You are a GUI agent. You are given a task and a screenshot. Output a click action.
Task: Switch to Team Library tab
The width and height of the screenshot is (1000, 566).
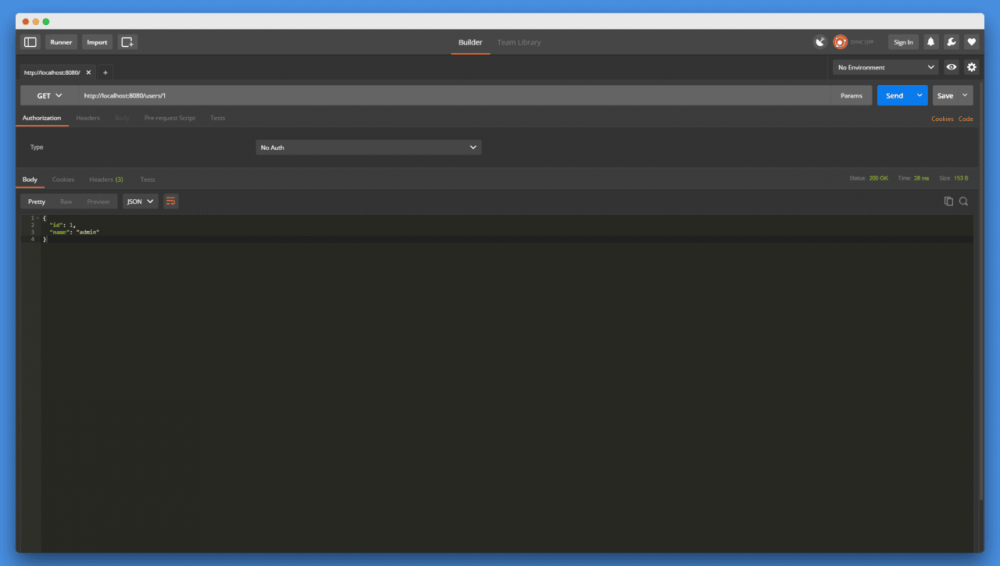(x=518, y=42)
